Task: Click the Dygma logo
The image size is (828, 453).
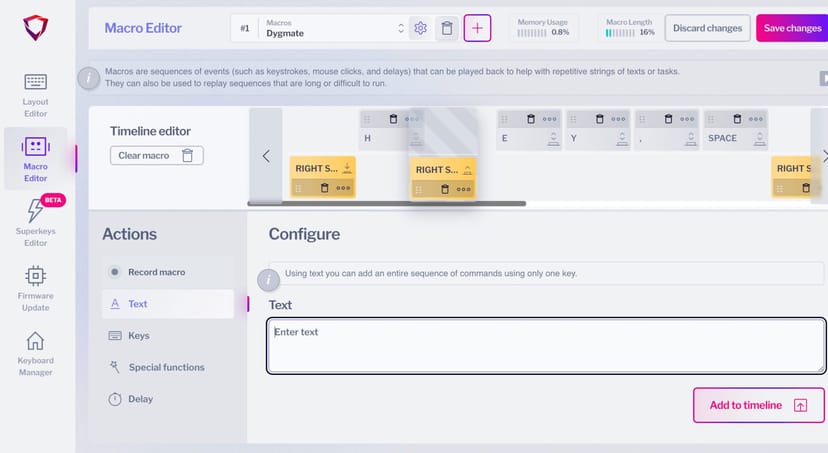Action: (35, 28)
